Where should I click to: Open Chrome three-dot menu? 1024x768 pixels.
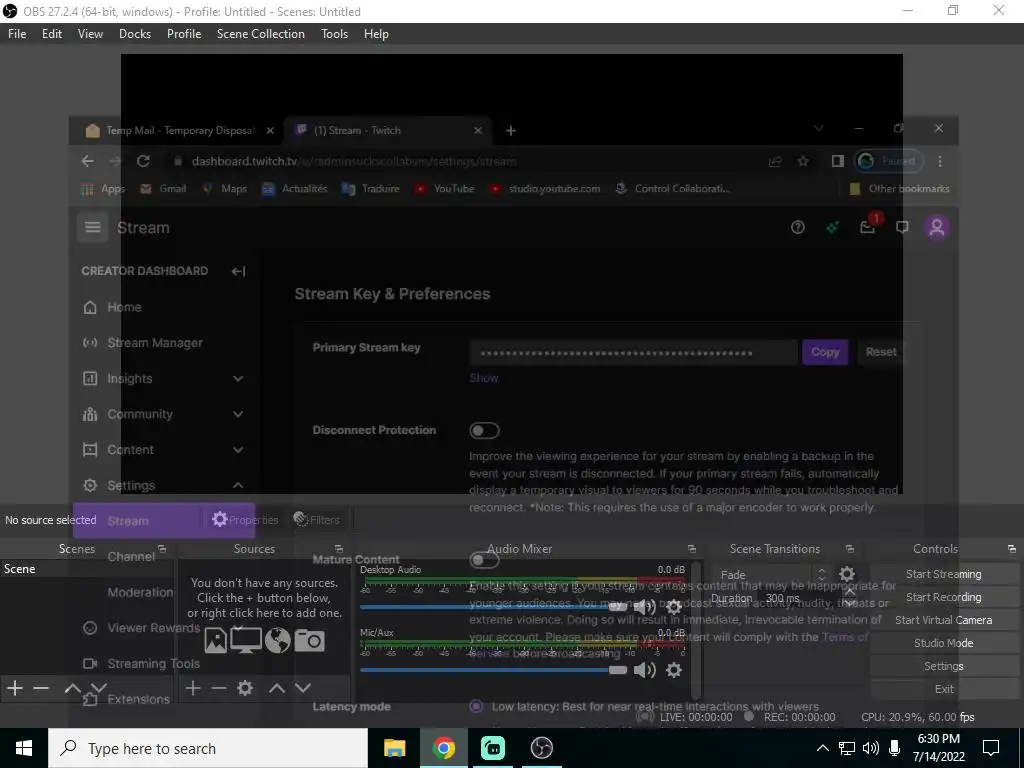[x=940, y=161]
